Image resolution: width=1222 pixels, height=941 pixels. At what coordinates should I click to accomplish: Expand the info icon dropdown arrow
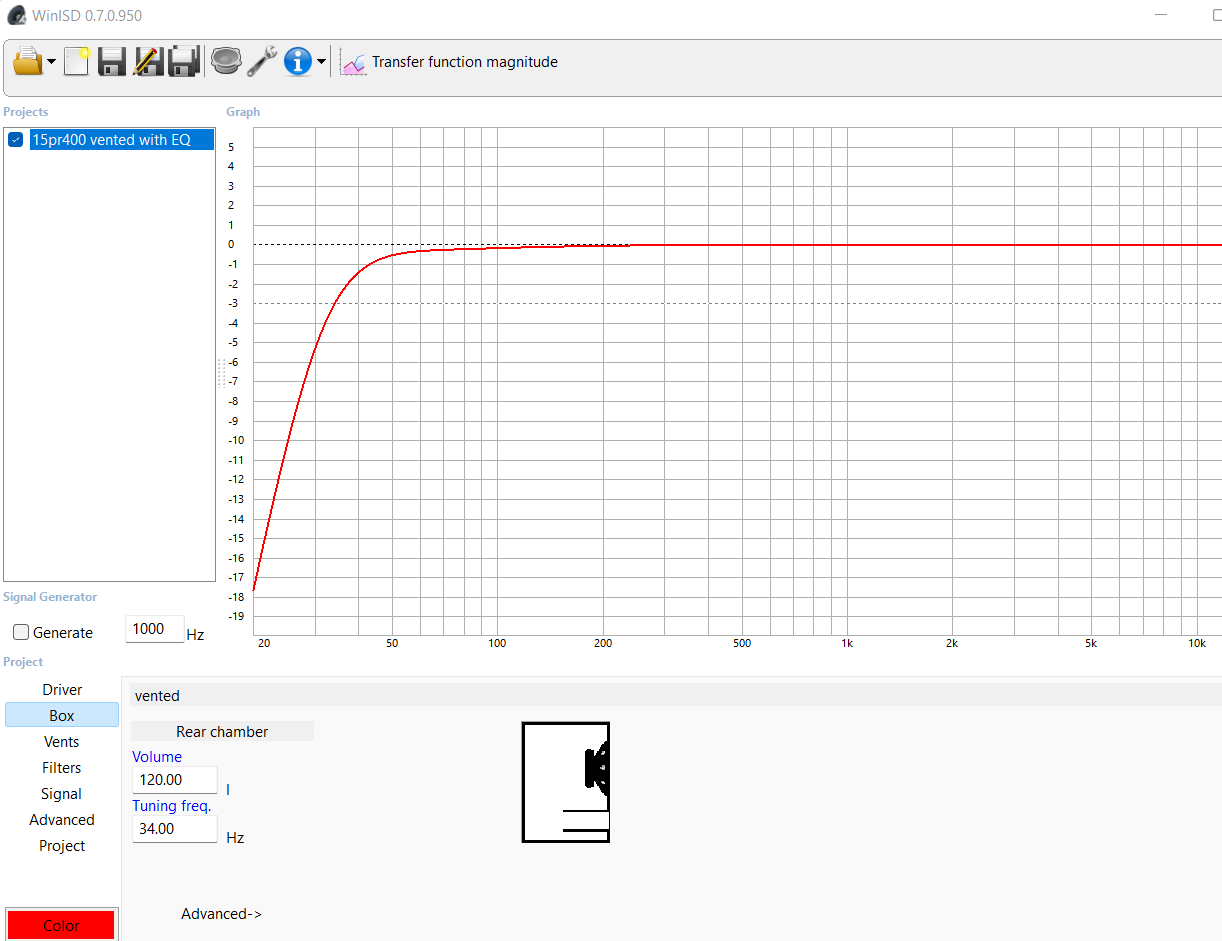(321, 62)
